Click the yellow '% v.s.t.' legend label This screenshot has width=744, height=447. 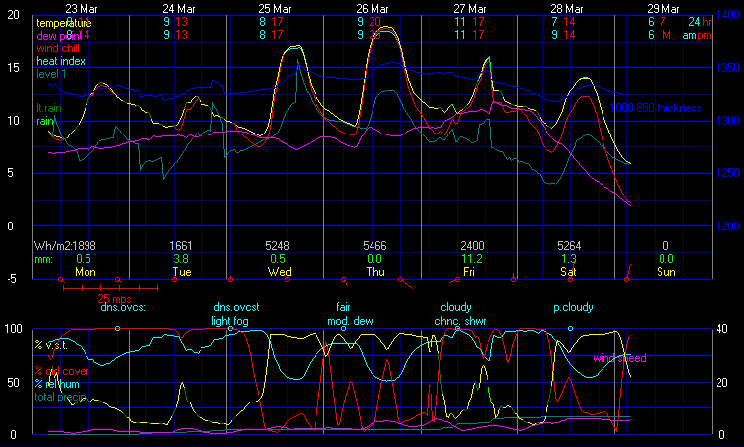51,345
